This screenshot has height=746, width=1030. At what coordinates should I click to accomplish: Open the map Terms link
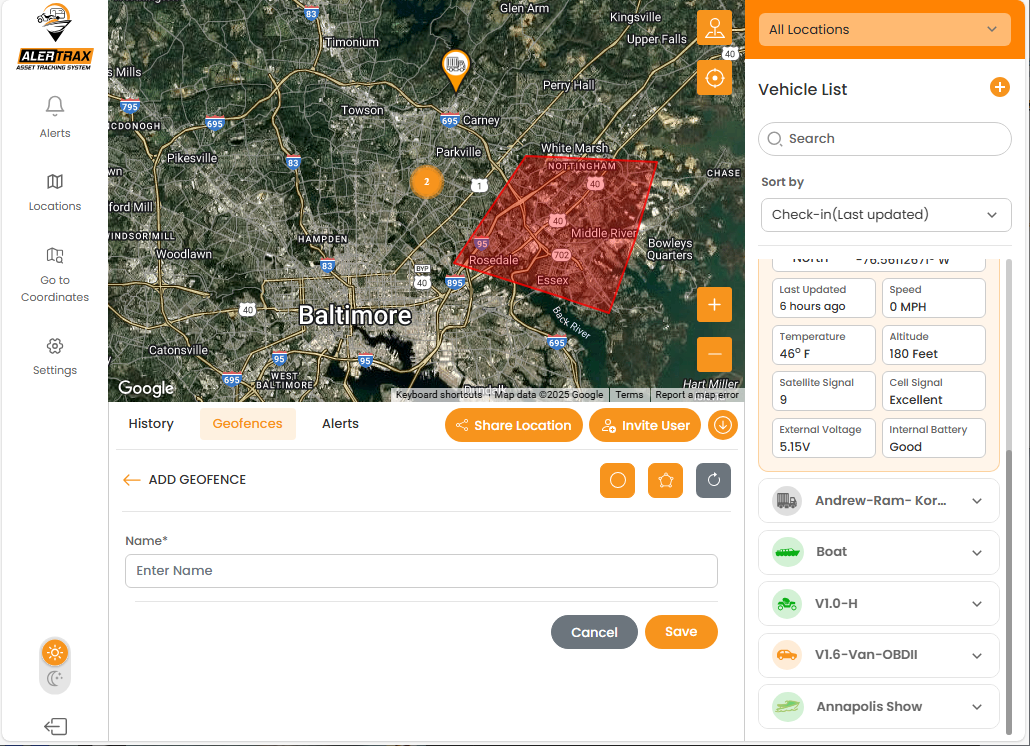pyautogui.click(x=629, y=395)
